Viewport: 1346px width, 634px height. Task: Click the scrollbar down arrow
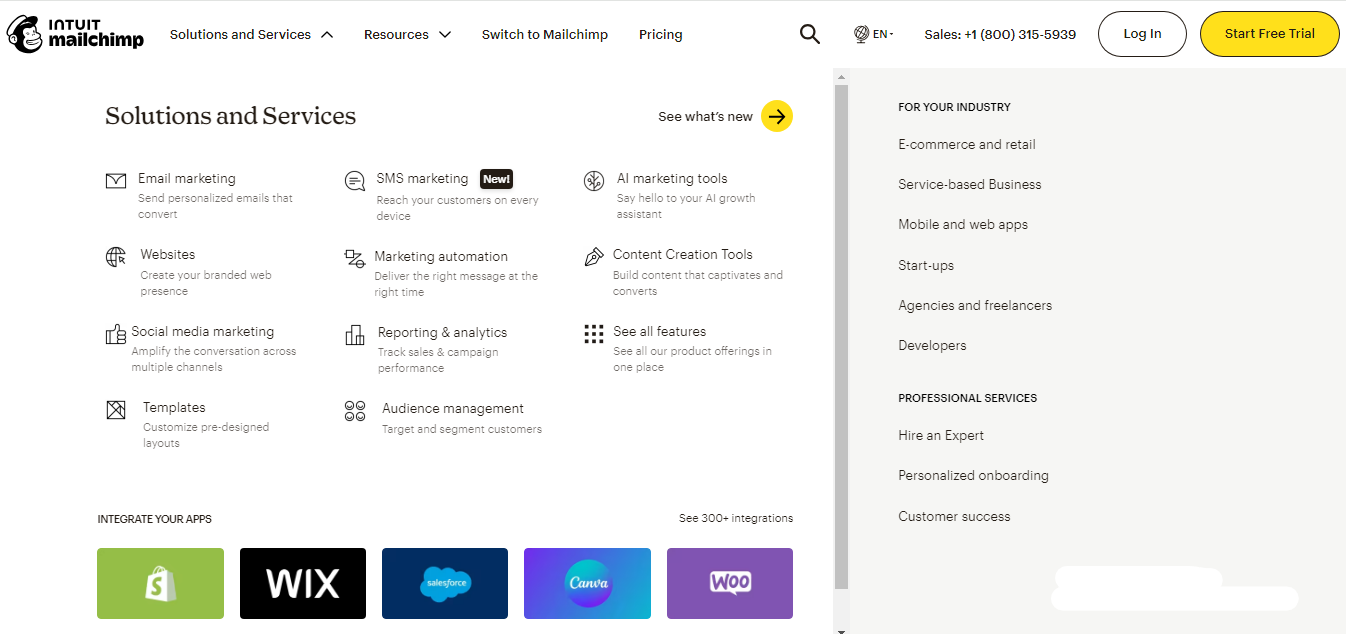(x=841, y=630)
